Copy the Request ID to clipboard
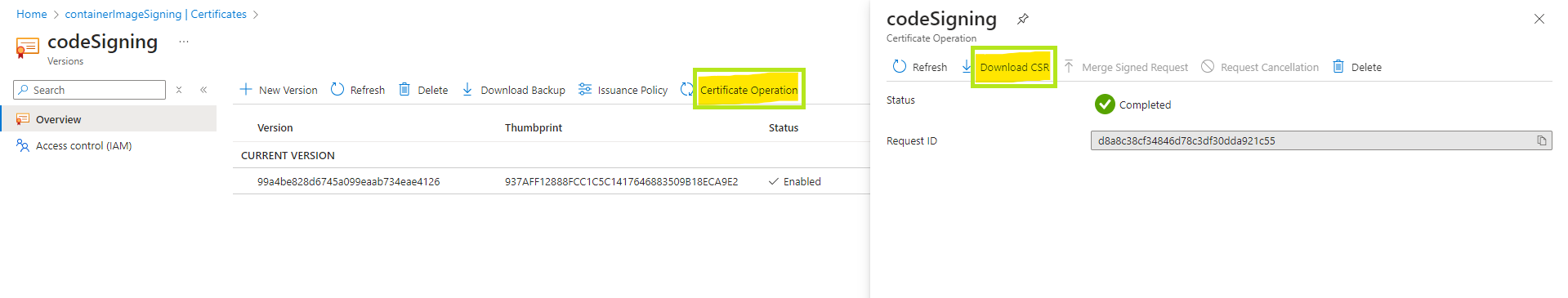1568x298 pixels. 1542,140
